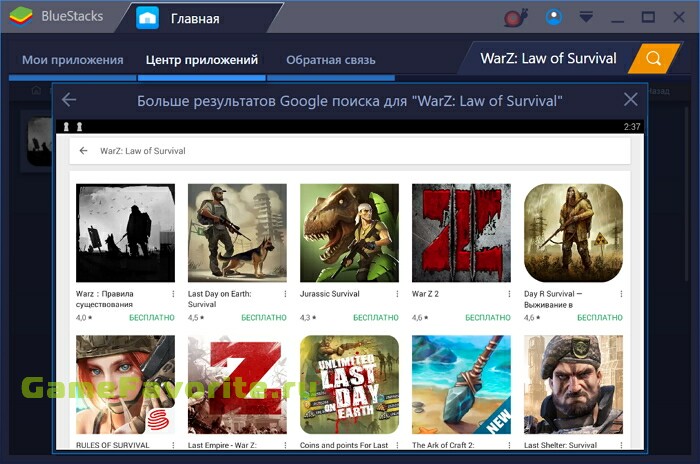
Task: Switch to Центр приложений tab
Action: tap(202, 60)
